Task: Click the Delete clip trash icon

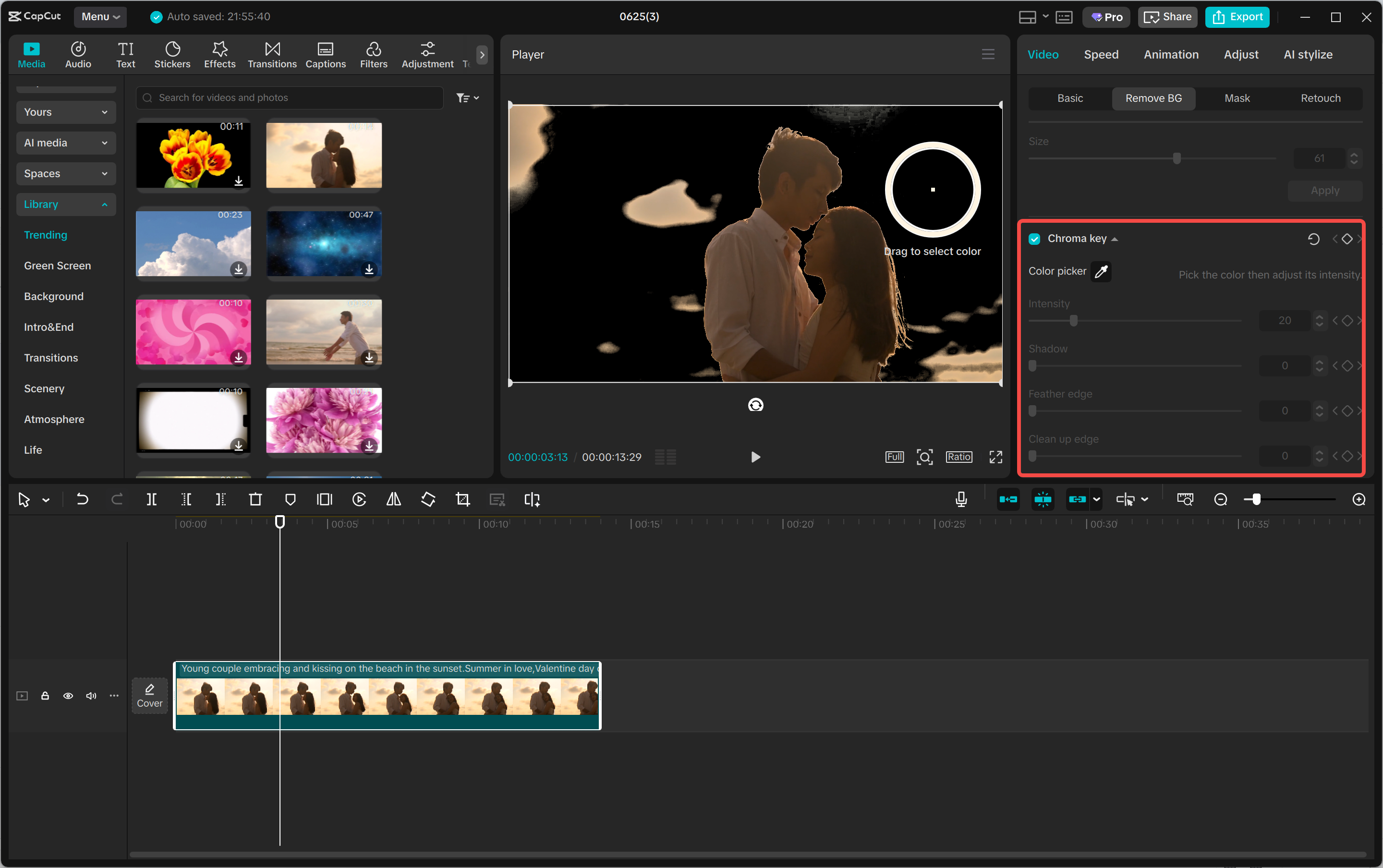Action: [255, 499]
